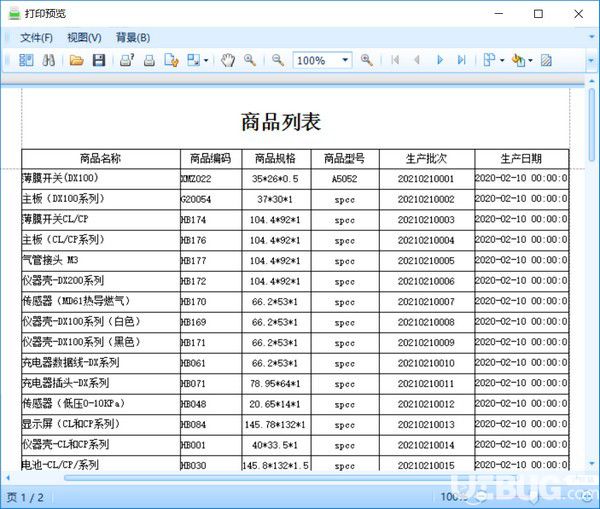Toggle the document map thumbnails icon
The width and height of the screenshot is (600, 509).
point(26,60)
